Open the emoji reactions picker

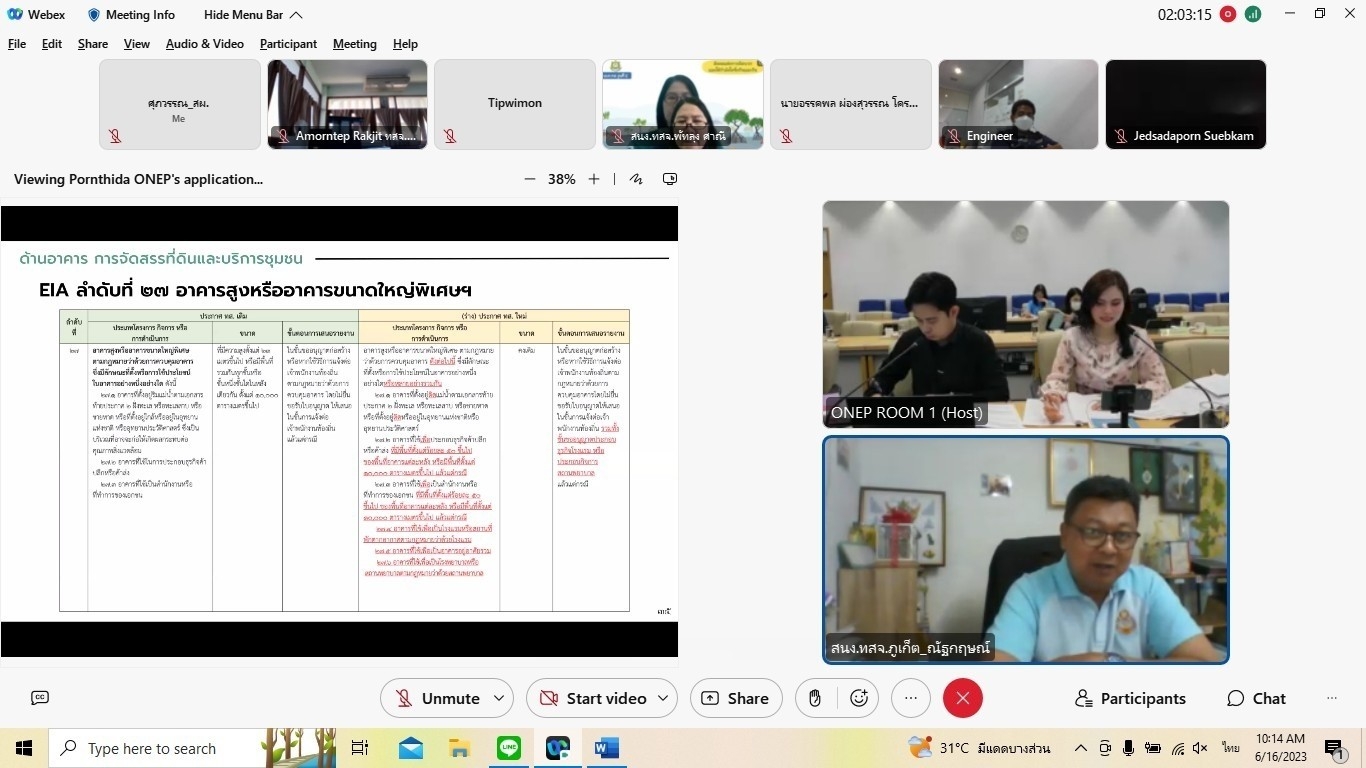pos(859,698)
